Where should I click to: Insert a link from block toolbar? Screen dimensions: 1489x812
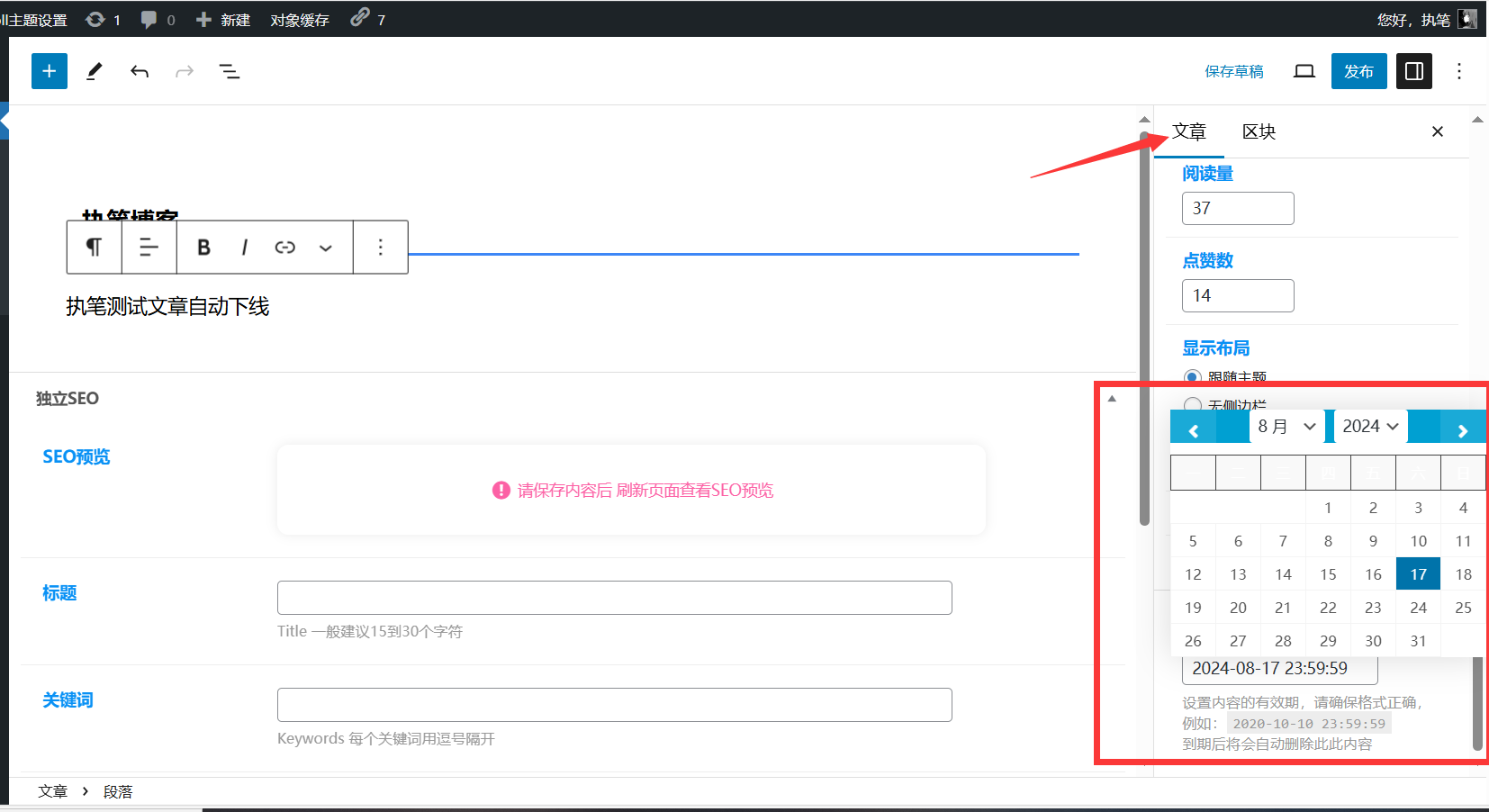285,247
